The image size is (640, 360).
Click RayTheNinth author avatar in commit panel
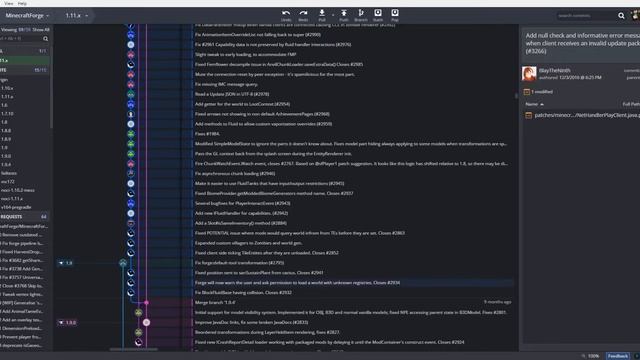pos(529,73)
